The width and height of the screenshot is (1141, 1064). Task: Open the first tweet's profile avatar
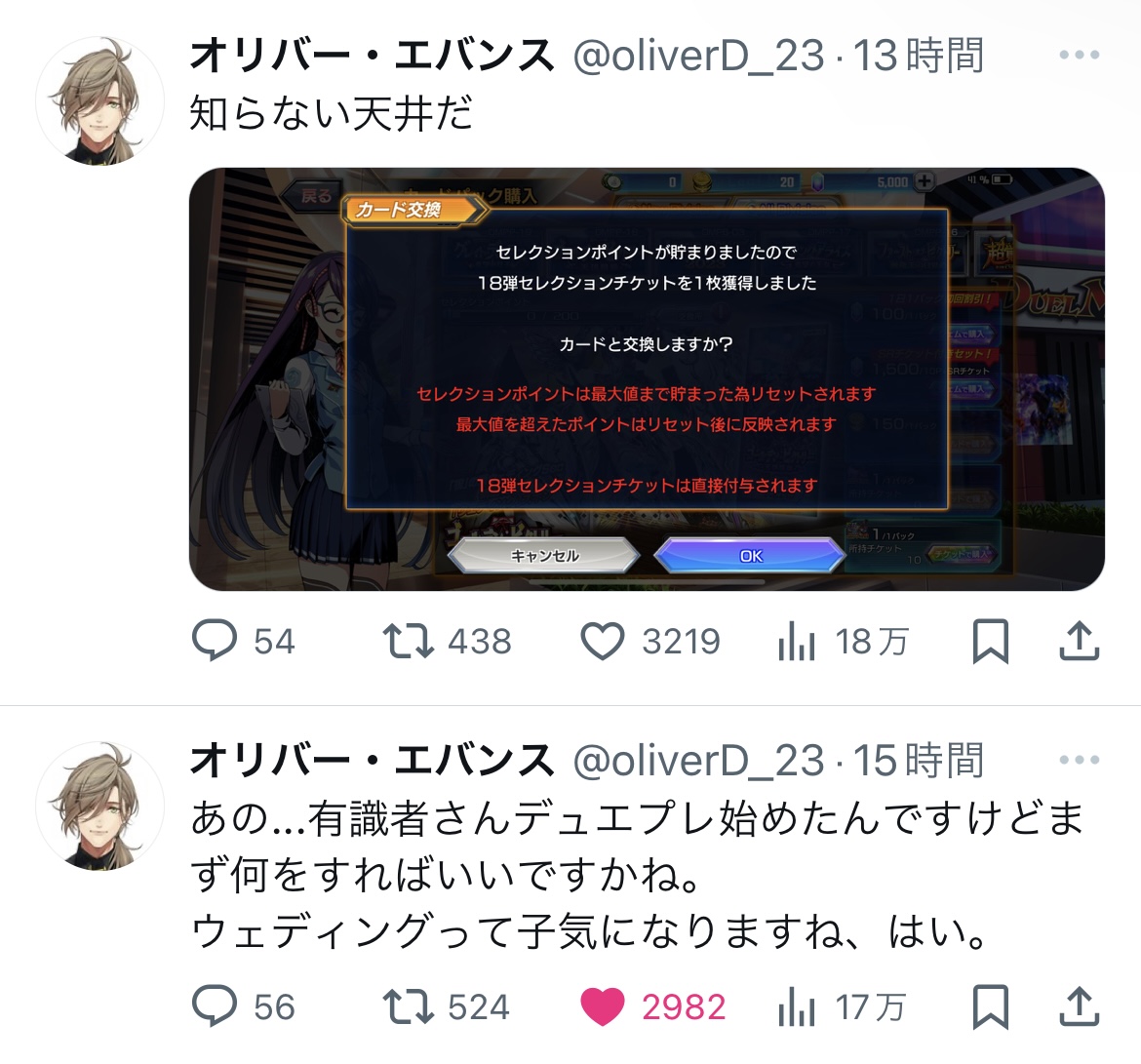click(x=99, y=100)
